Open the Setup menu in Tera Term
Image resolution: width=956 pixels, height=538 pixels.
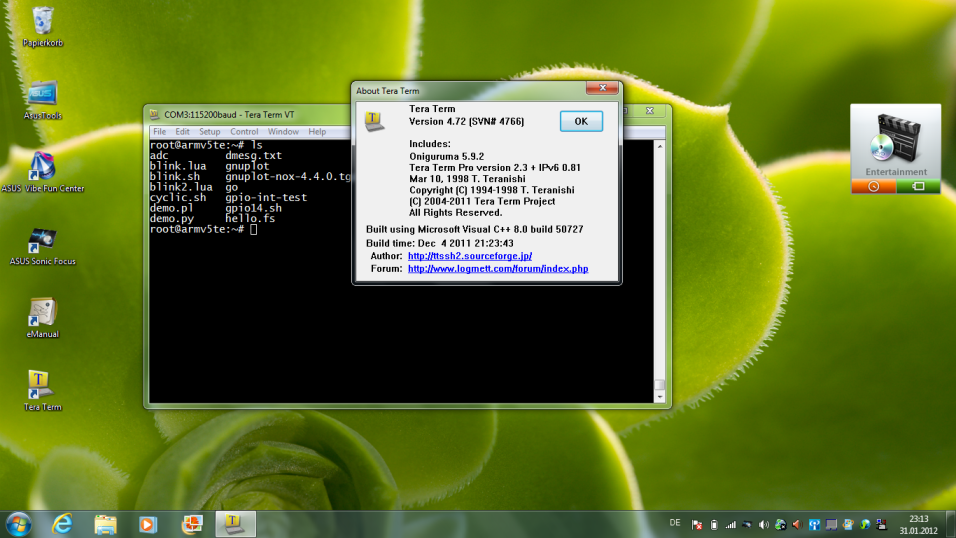(x=209, y=132)
